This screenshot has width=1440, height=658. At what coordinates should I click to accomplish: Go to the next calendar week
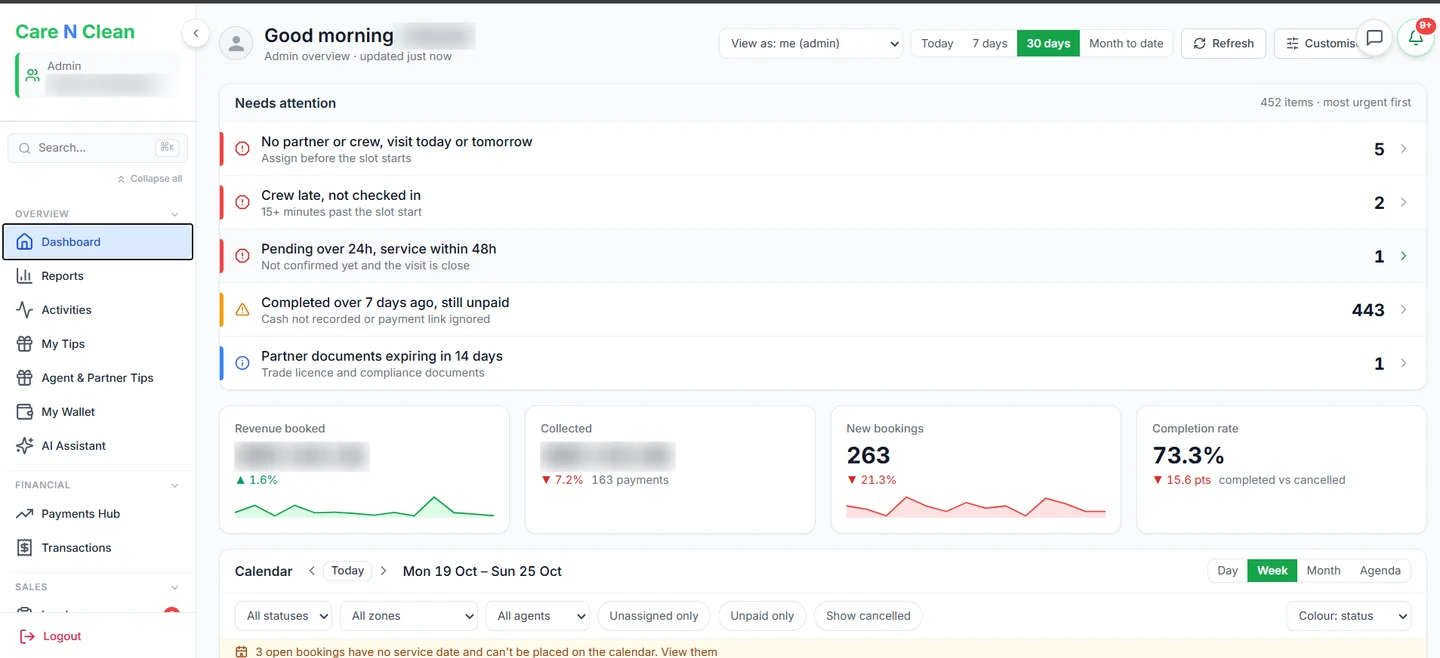tap(383, 571)
